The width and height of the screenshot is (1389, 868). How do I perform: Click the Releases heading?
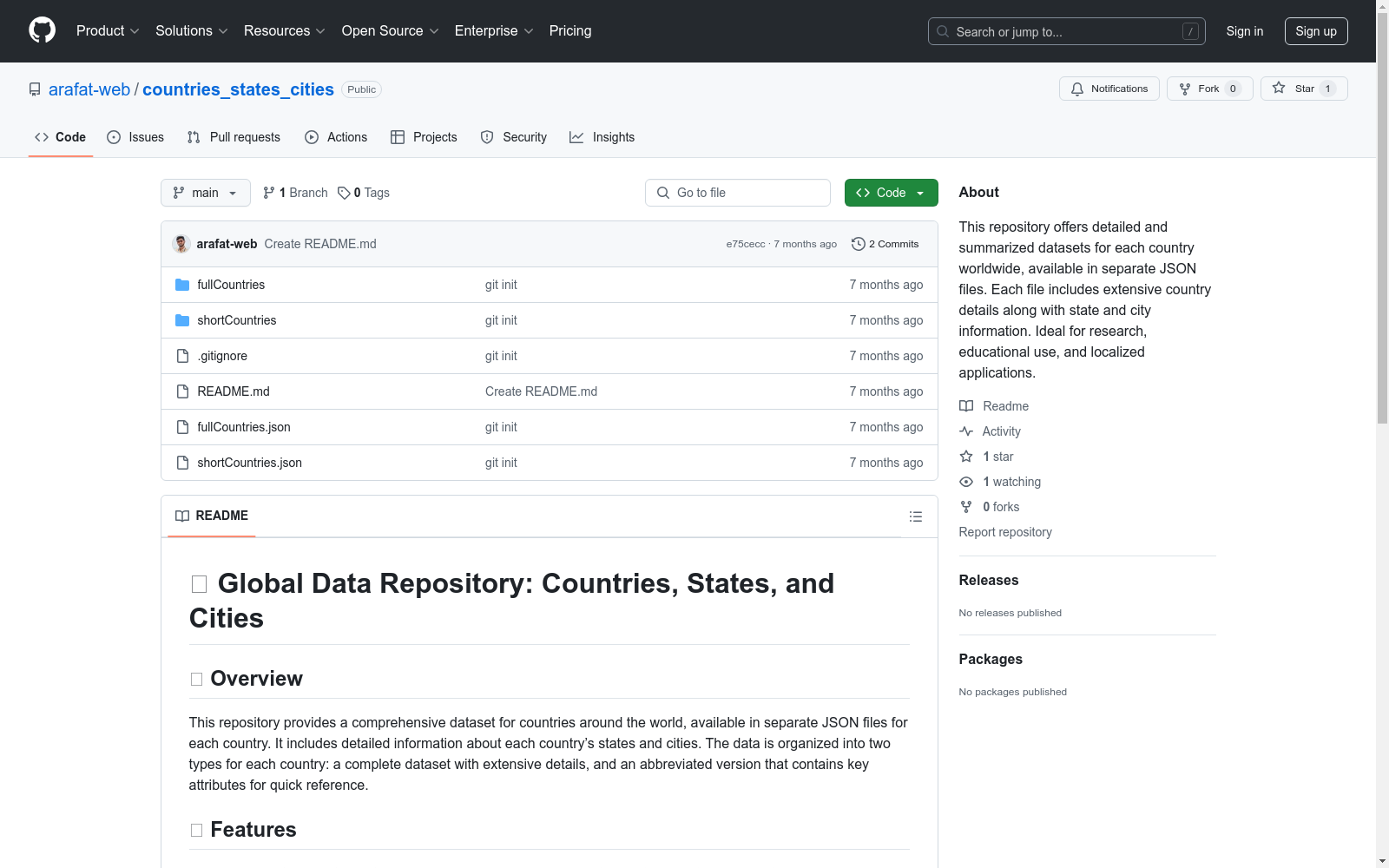(x=989, y=580)
